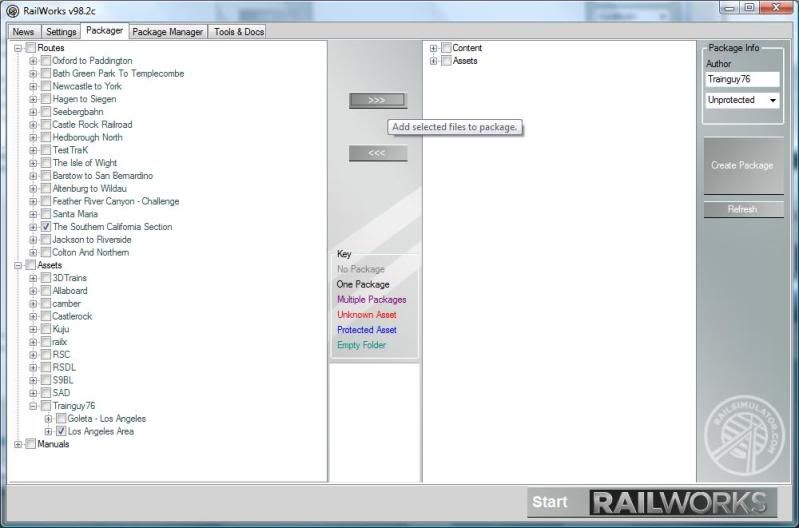The image size is (799, 528).
Task: Uncheck The Southern California Section route
Action: click(x=46, y=227)
